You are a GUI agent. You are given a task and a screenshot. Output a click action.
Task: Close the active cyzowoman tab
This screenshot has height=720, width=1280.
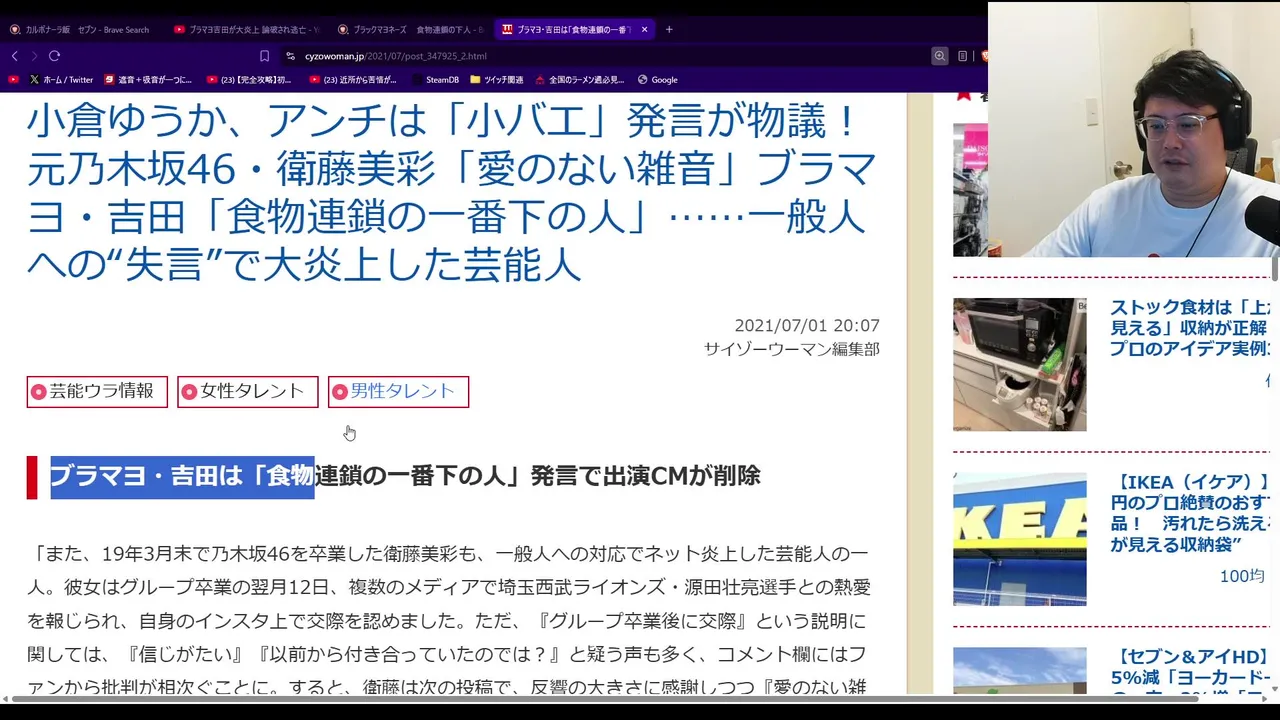pos(644,29)
